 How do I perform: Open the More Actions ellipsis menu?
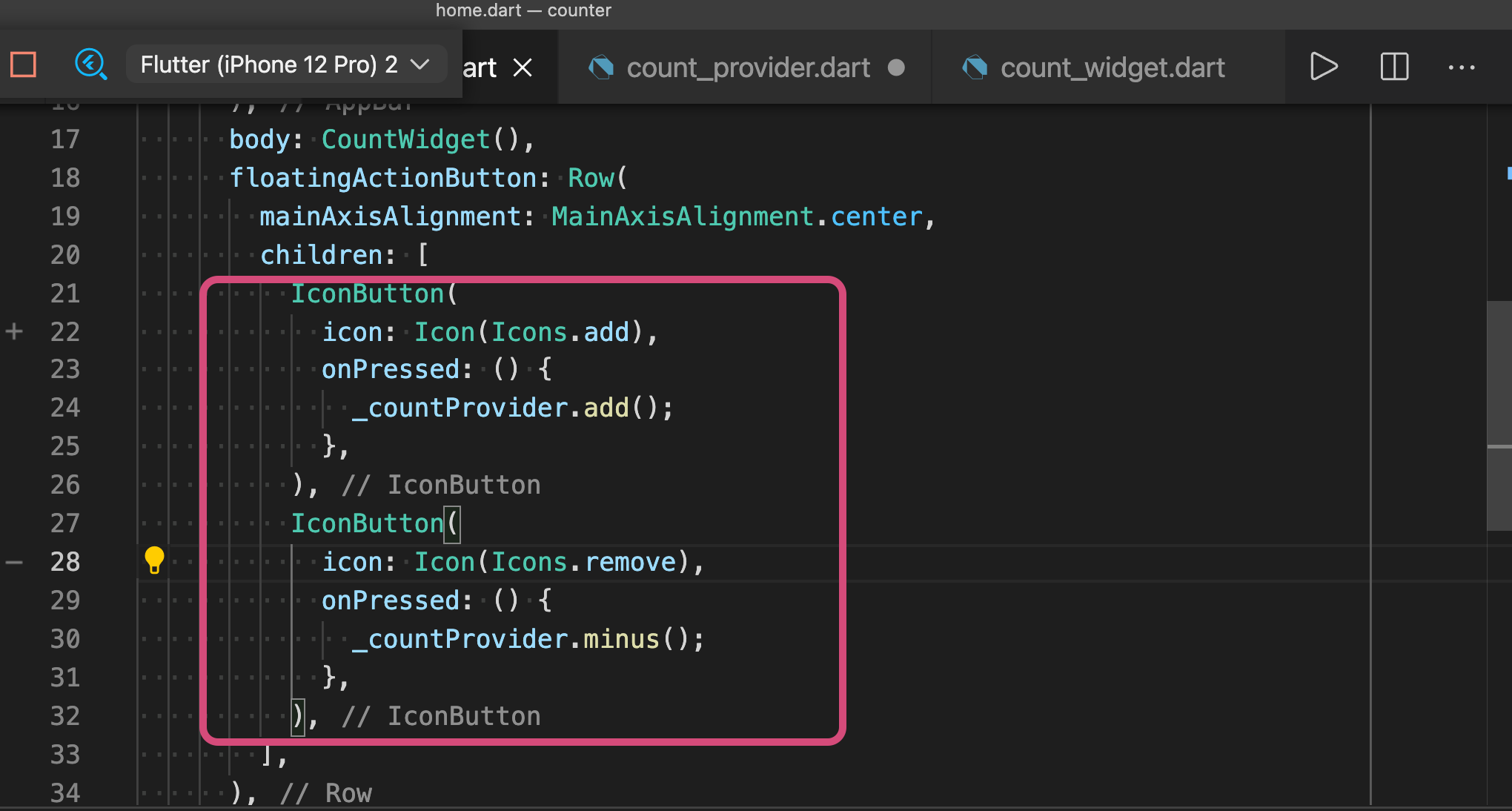click(1462, 67)
